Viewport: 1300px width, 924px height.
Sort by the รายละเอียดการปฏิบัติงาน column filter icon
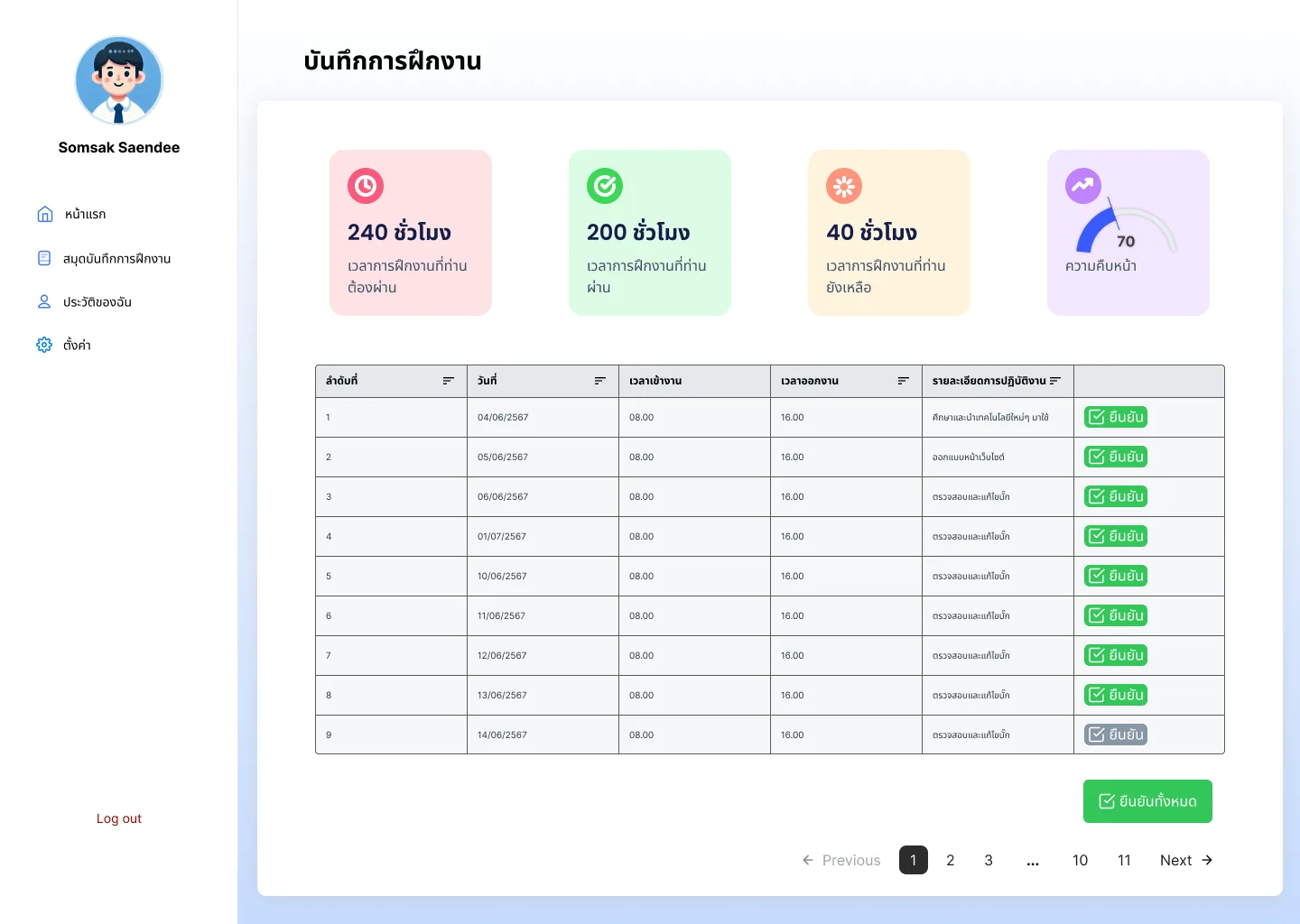tap(1055, 381)
